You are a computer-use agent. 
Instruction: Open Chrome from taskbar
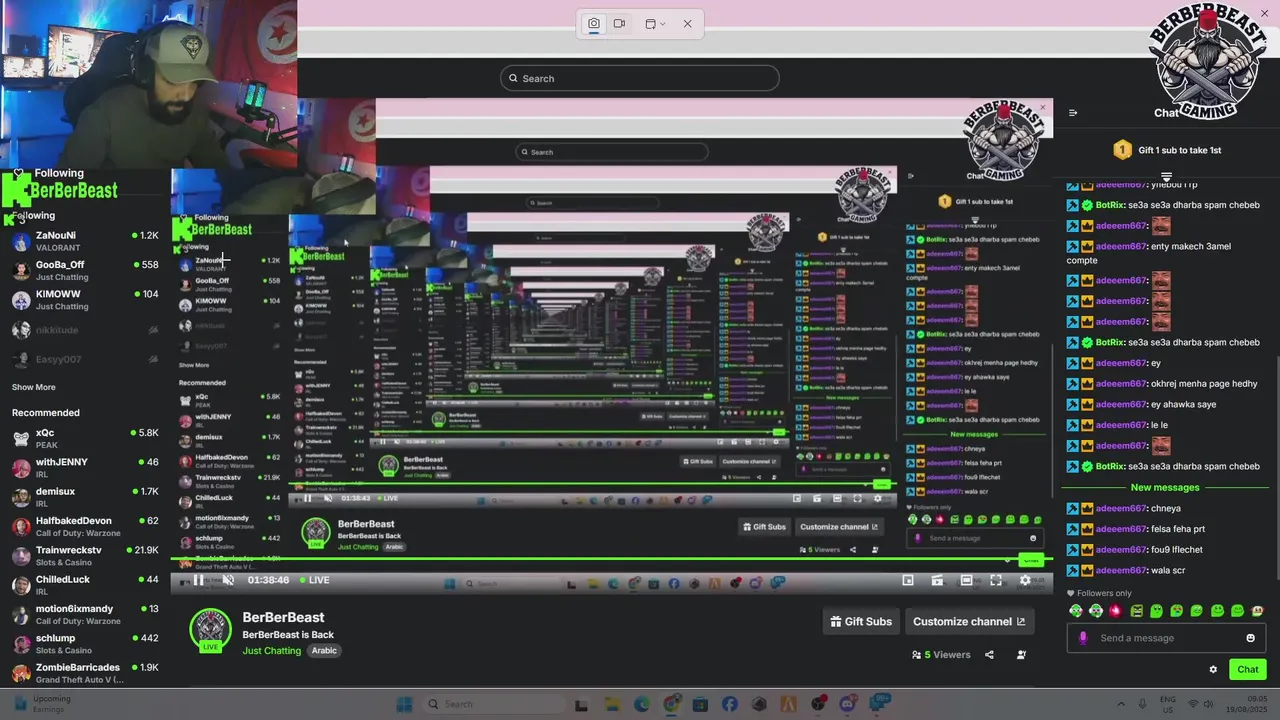(671, 704)
